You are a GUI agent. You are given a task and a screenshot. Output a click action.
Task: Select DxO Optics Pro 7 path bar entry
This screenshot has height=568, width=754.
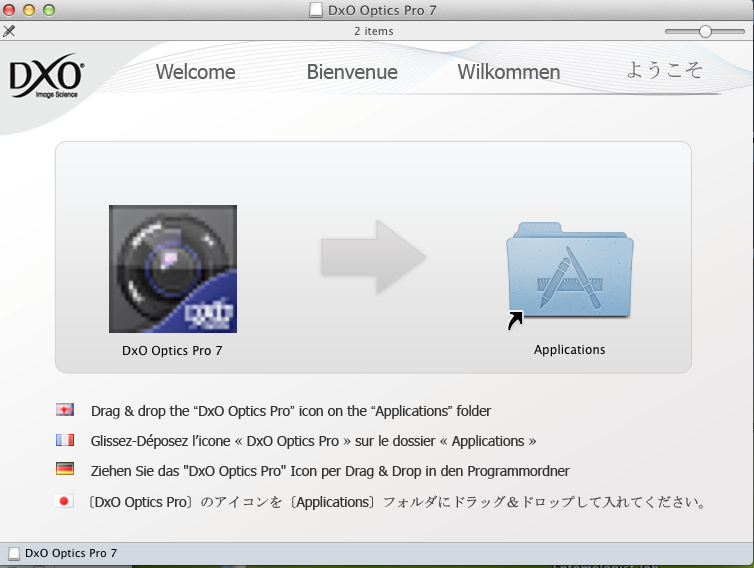pos(63,553)
